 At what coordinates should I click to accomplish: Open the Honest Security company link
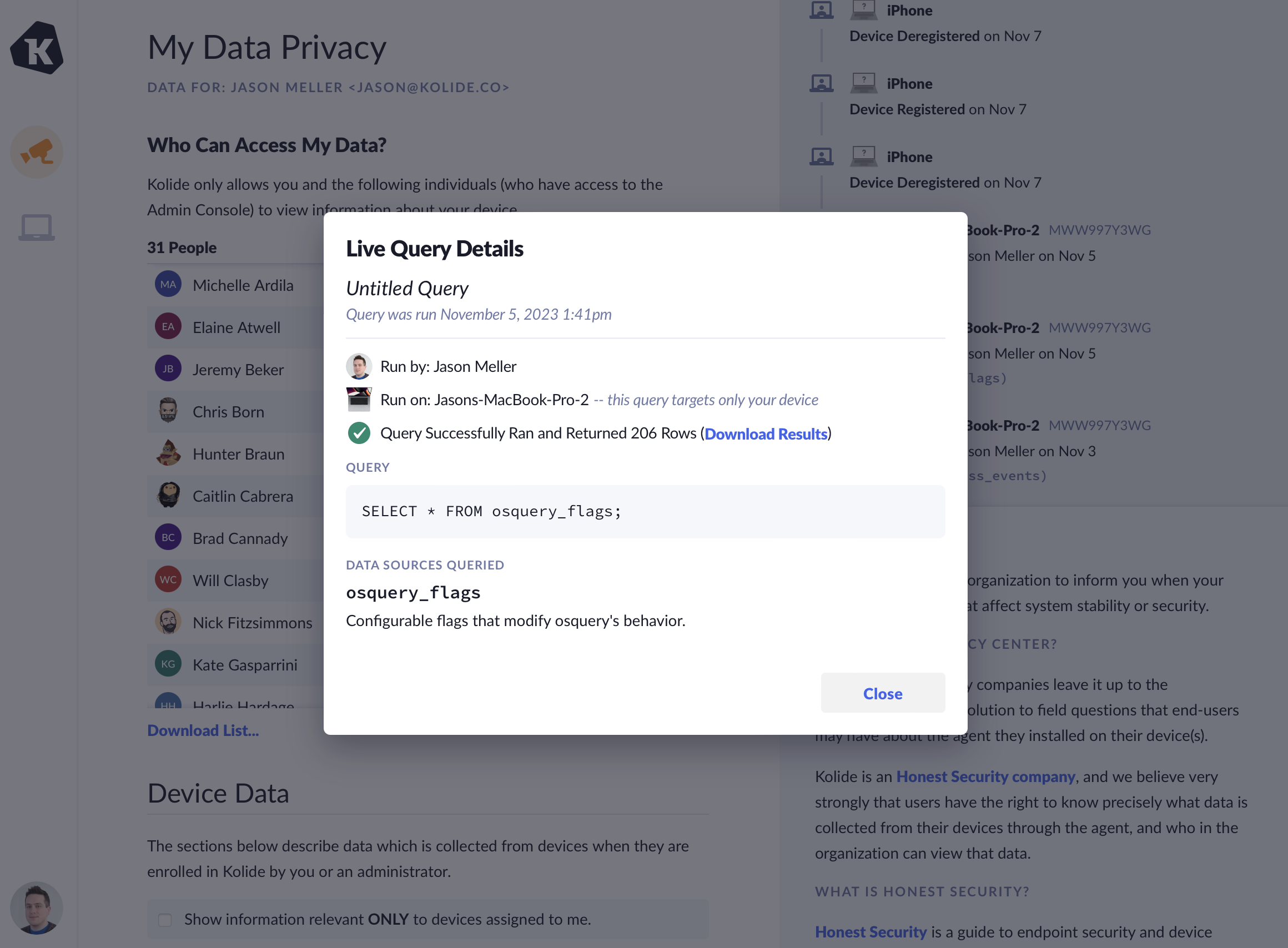[x=985, y=776]
